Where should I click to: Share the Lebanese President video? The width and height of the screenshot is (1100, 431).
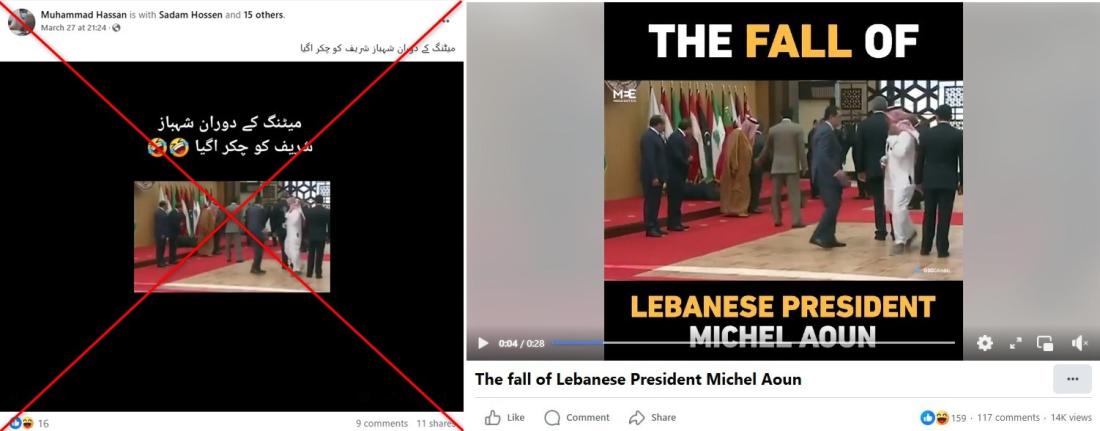point(652,418)
